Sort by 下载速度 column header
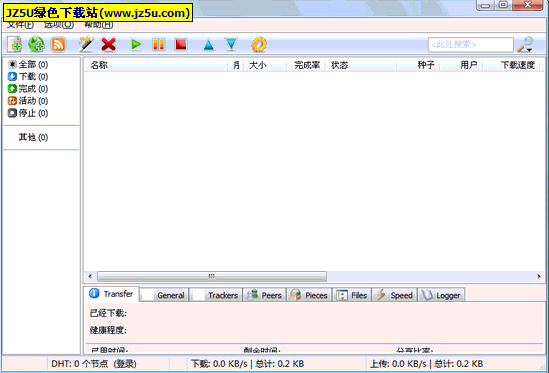549x373 pixels. 511,65
